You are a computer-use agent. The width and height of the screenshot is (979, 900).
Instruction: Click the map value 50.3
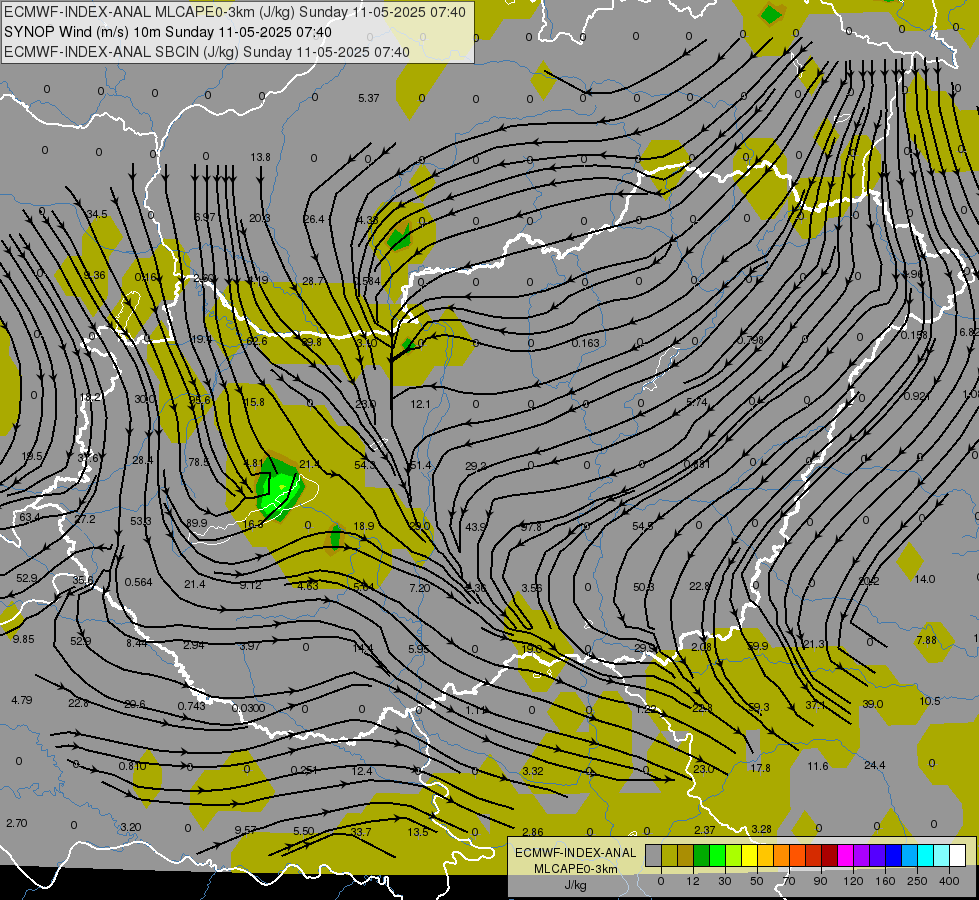(x=643, y=587)
